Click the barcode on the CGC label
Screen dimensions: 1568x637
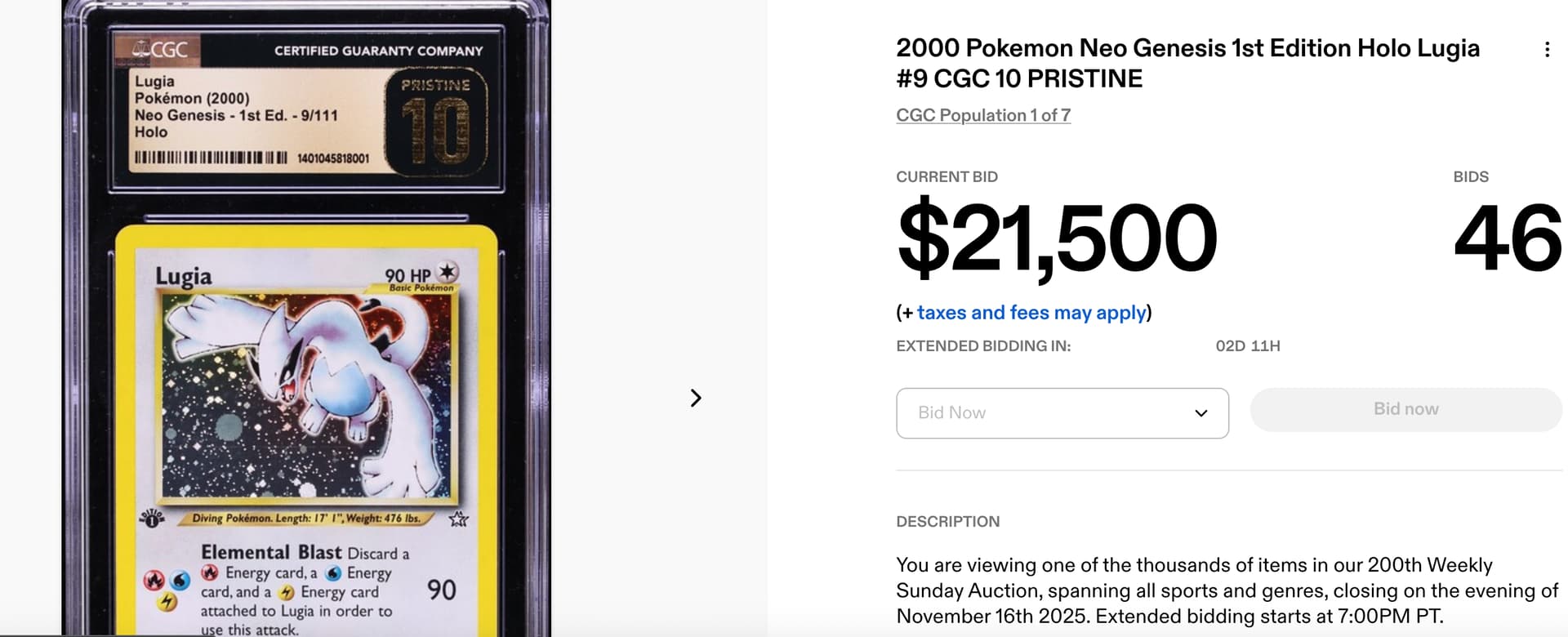[211, 158]
